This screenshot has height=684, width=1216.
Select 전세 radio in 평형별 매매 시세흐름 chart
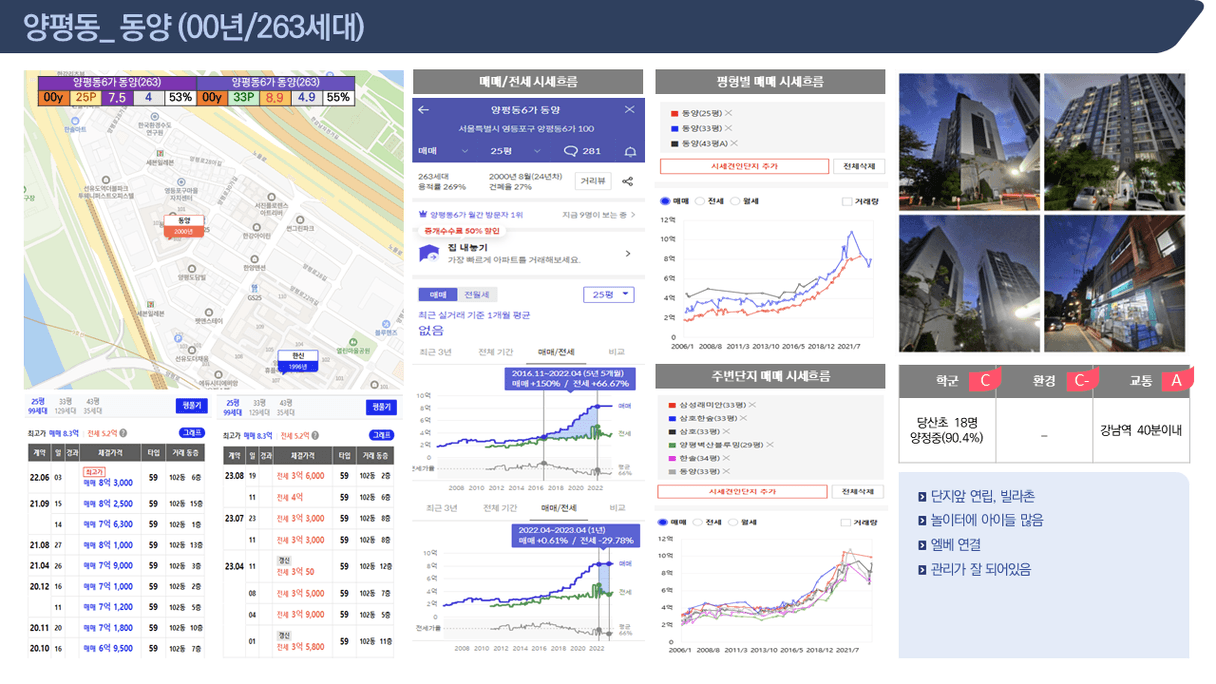tap(699, 201)
